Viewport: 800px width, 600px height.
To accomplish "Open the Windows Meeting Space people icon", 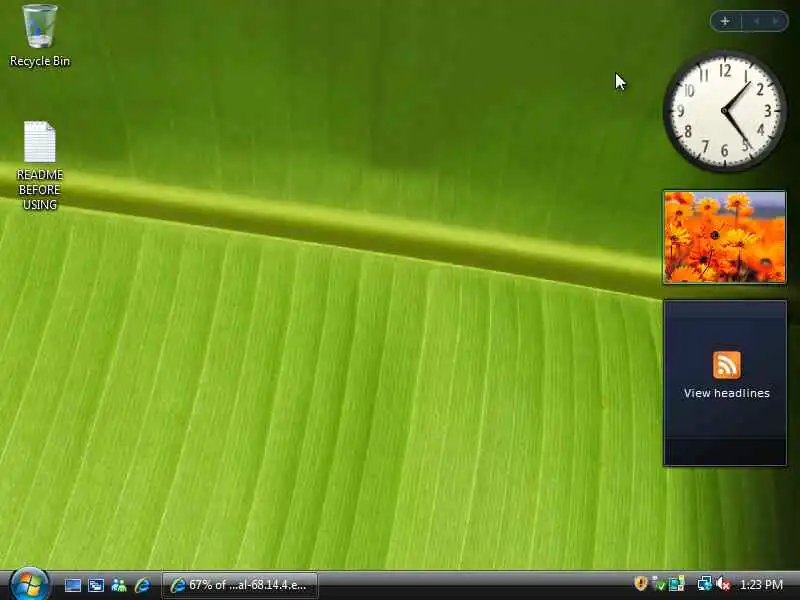I will point(119,585).
